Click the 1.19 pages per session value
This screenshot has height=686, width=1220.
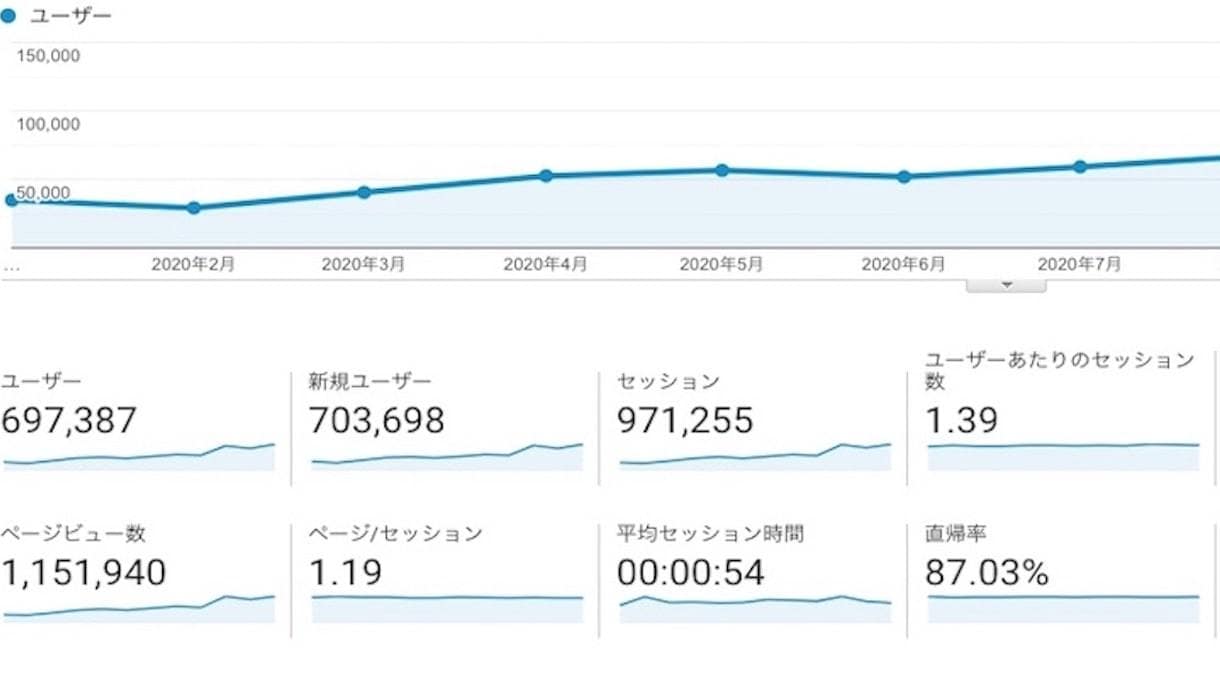(x=345, y=573)
